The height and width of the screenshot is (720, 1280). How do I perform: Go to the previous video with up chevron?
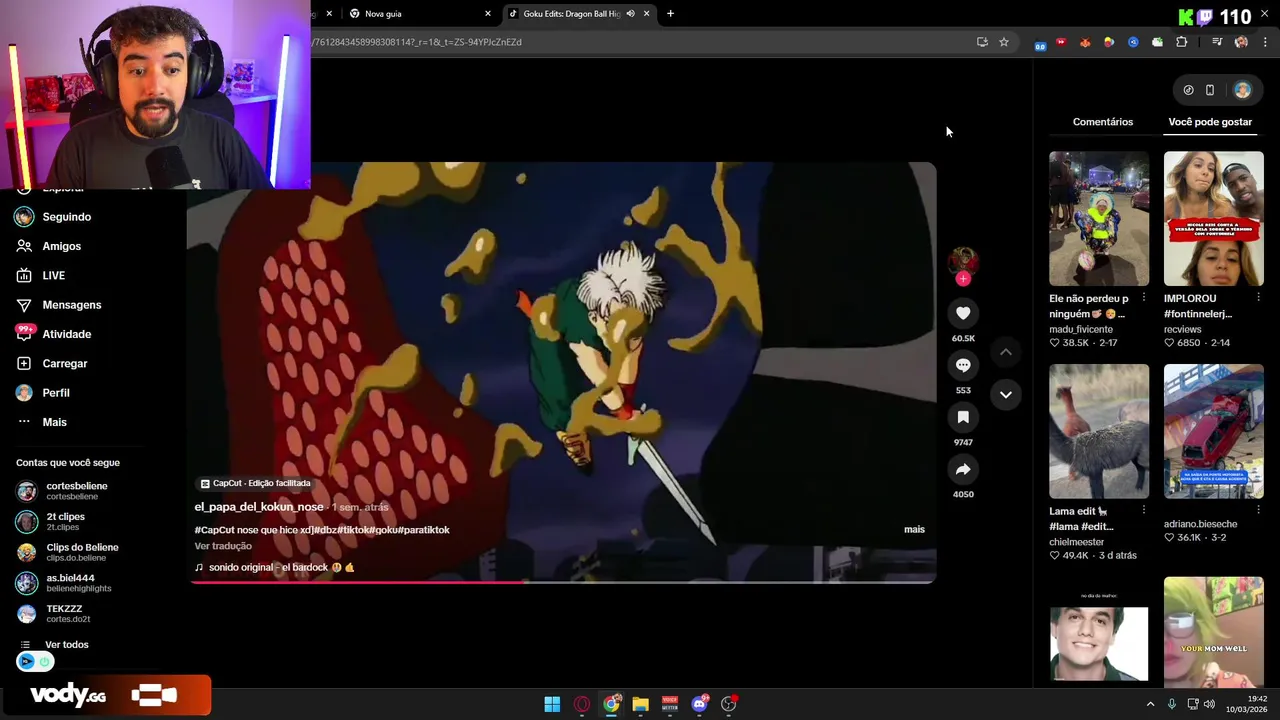click(1006, 352)
